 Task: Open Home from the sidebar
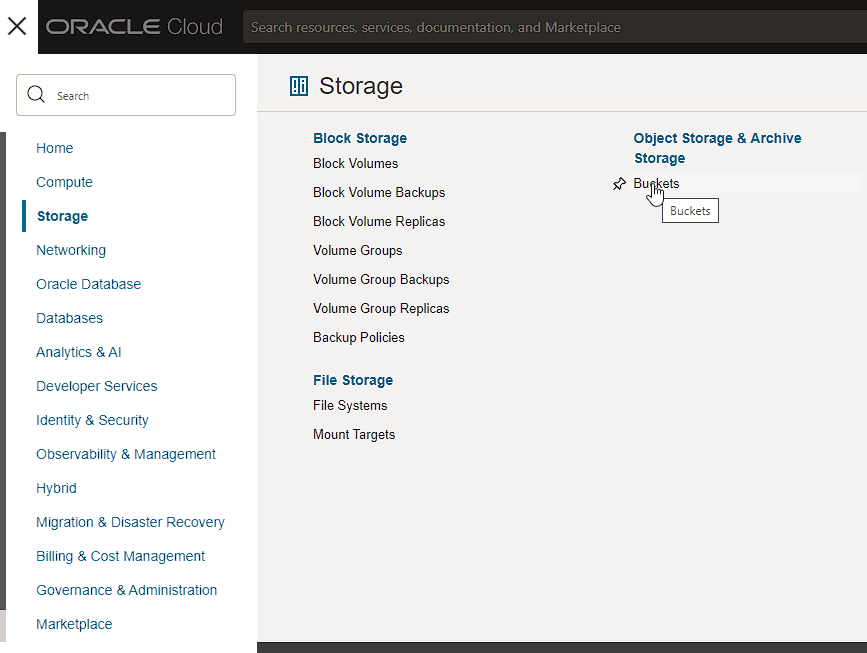[x=54, y=148]
